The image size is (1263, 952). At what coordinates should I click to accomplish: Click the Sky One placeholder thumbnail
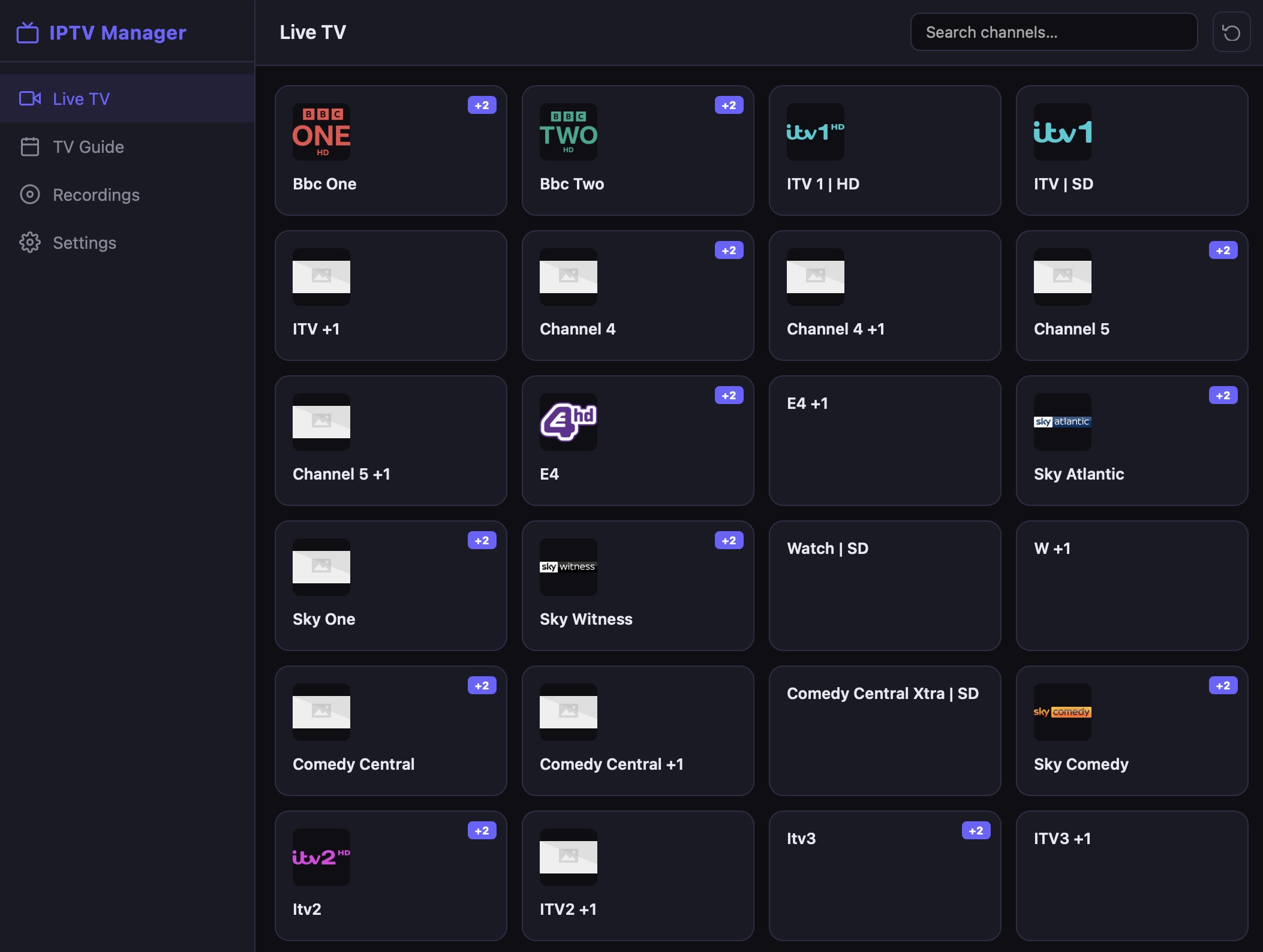point(321,567)
